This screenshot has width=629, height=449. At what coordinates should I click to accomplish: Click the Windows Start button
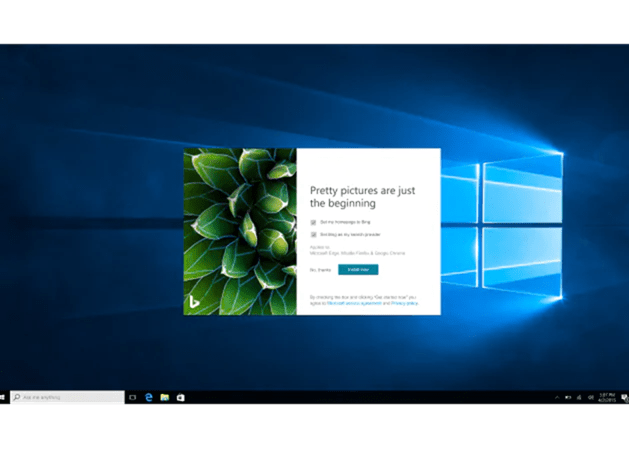[2, 397]
